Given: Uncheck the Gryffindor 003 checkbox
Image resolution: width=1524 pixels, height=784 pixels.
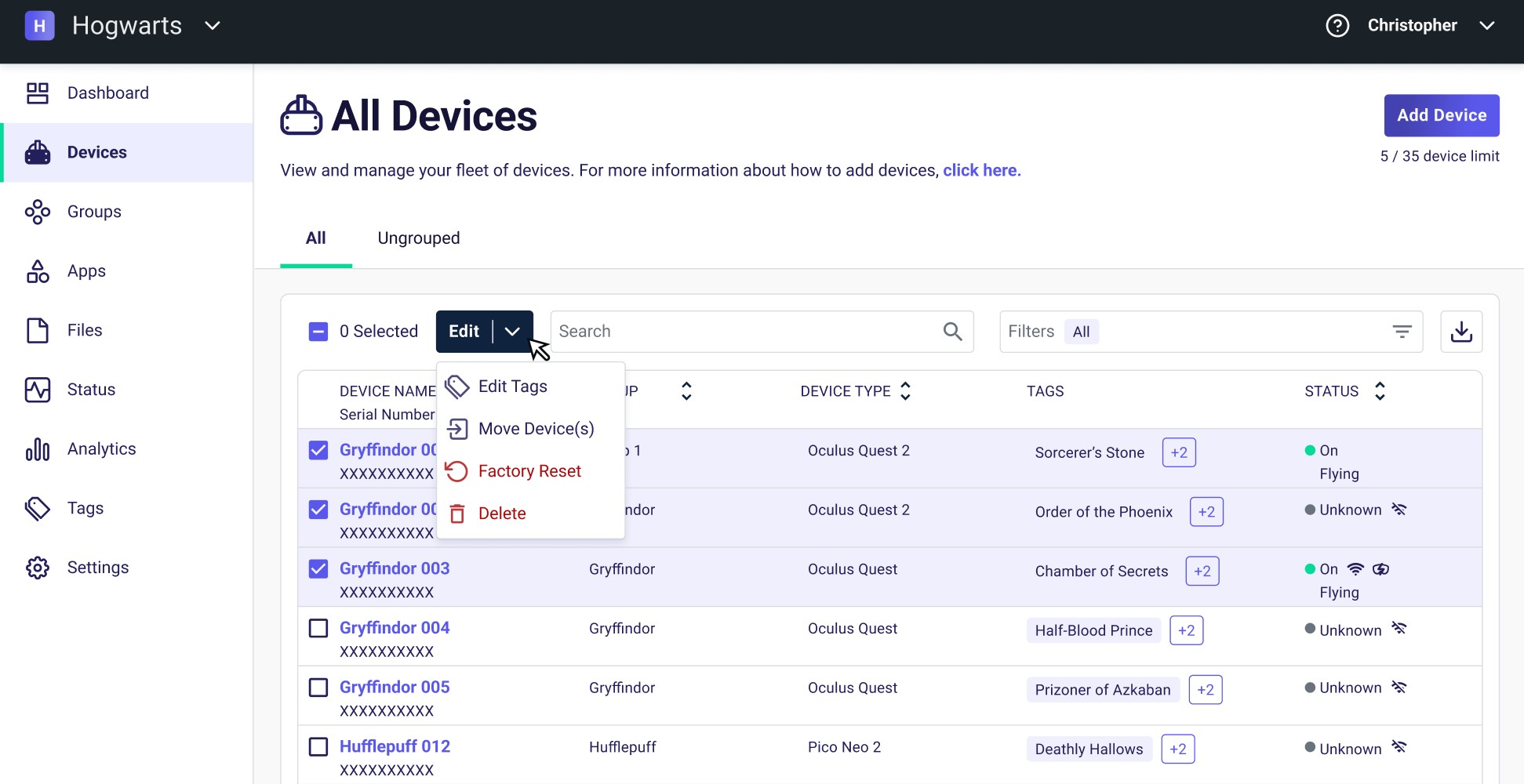Looking at the screenshot, I should 318,569.
